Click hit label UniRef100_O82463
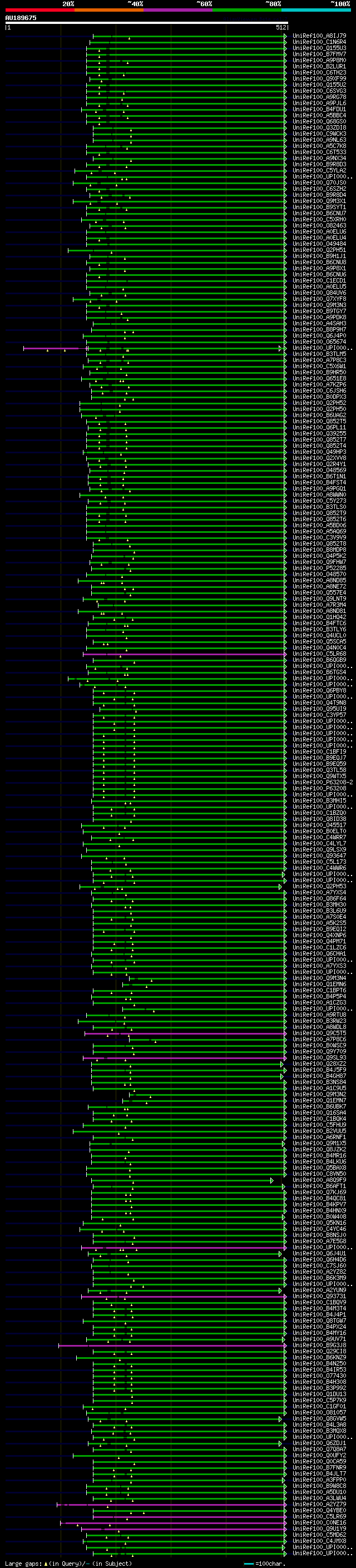Viewport: 356px width, 1568px height. [x=319, y=225]
